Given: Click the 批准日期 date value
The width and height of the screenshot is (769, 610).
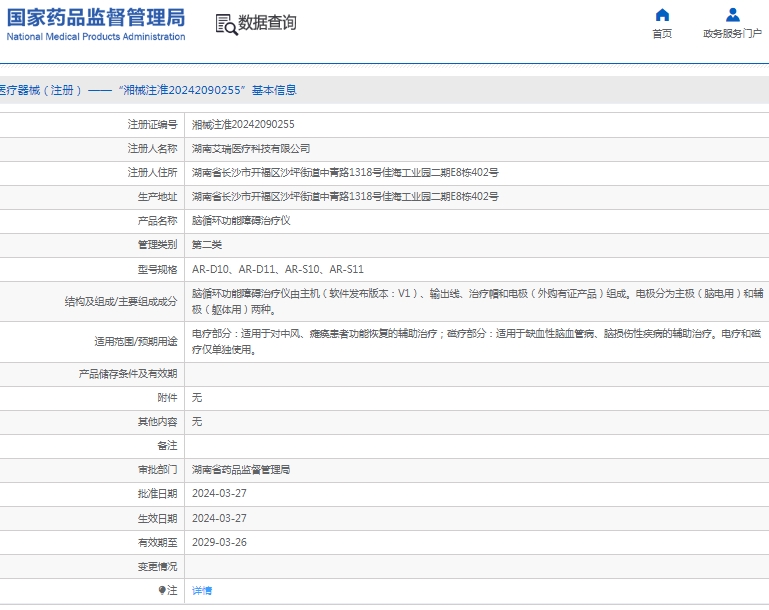Looking at the screenshot, I should point(219,493).
